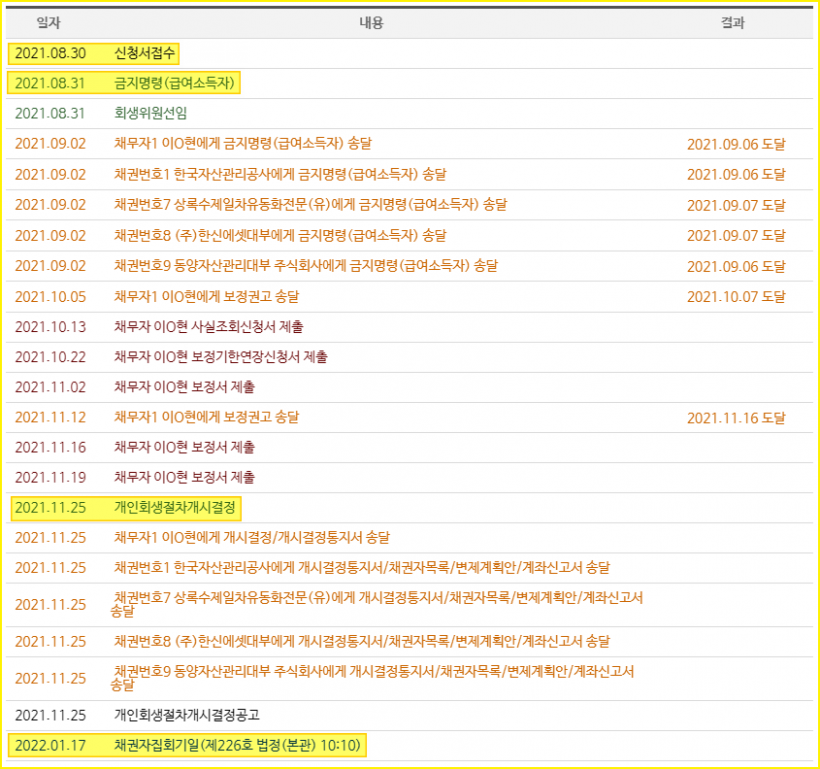820x769 pixels.
Task: Click result 2021.11.16 도달
Action: click(736, 419)
